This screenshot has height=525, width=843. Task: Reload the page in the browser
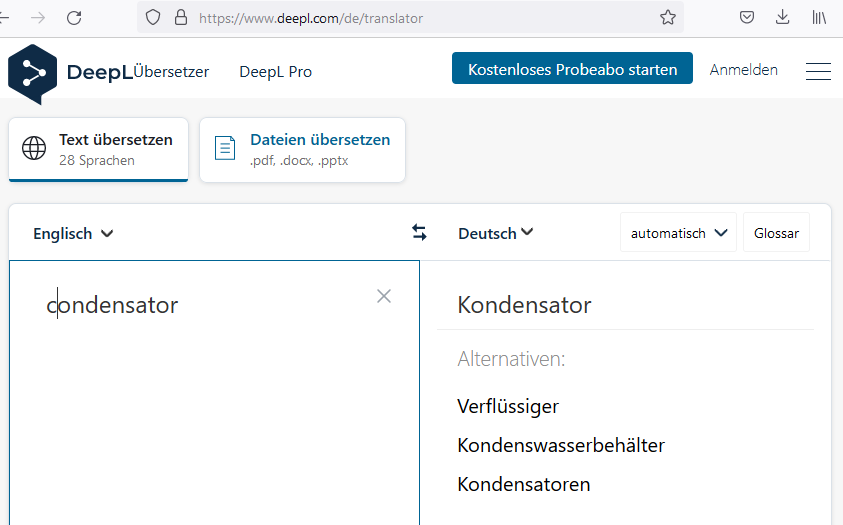point(74,18)
